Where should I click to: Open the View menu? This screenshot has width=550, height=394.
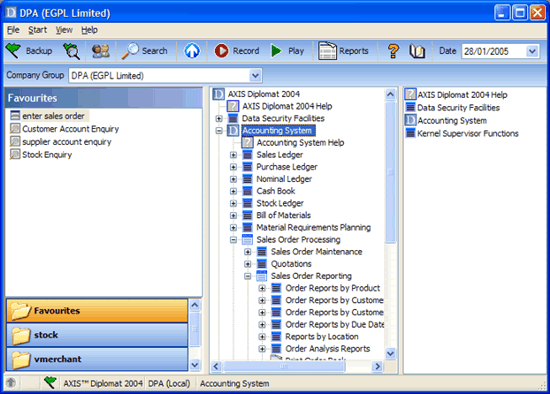pyautogui.click(x=64, y=30)
